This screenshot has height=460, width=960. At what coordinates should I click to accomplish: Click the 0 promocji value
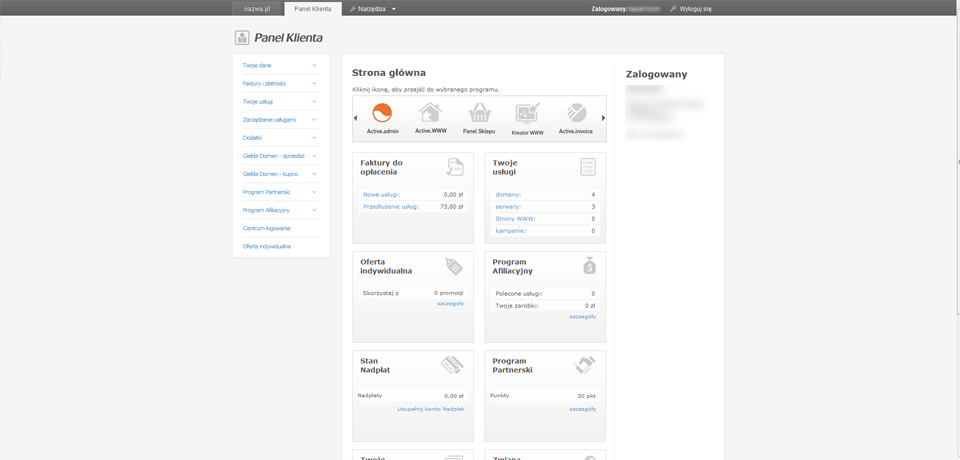point(449,293)
